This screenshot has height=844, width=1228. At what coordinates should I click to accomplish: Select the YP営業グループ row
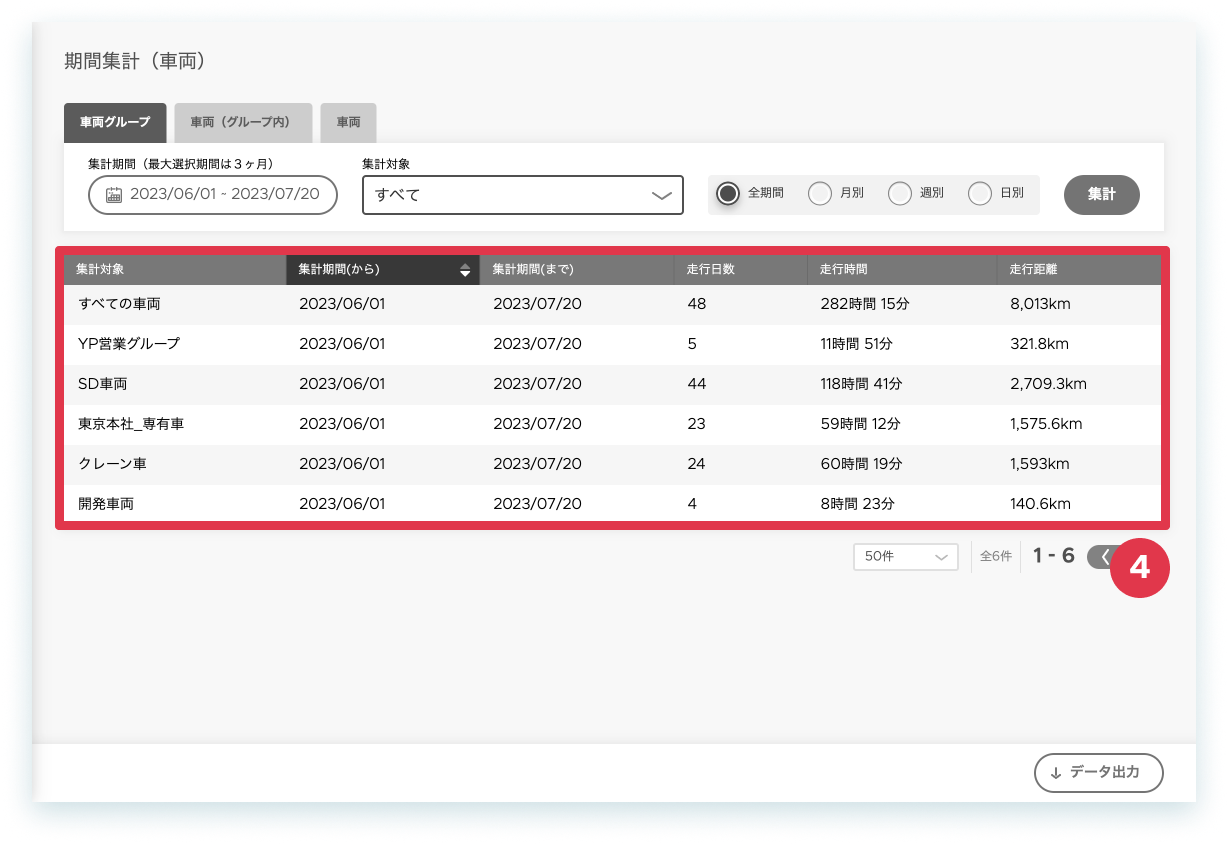pyautogui.click(x=613, y=344)
